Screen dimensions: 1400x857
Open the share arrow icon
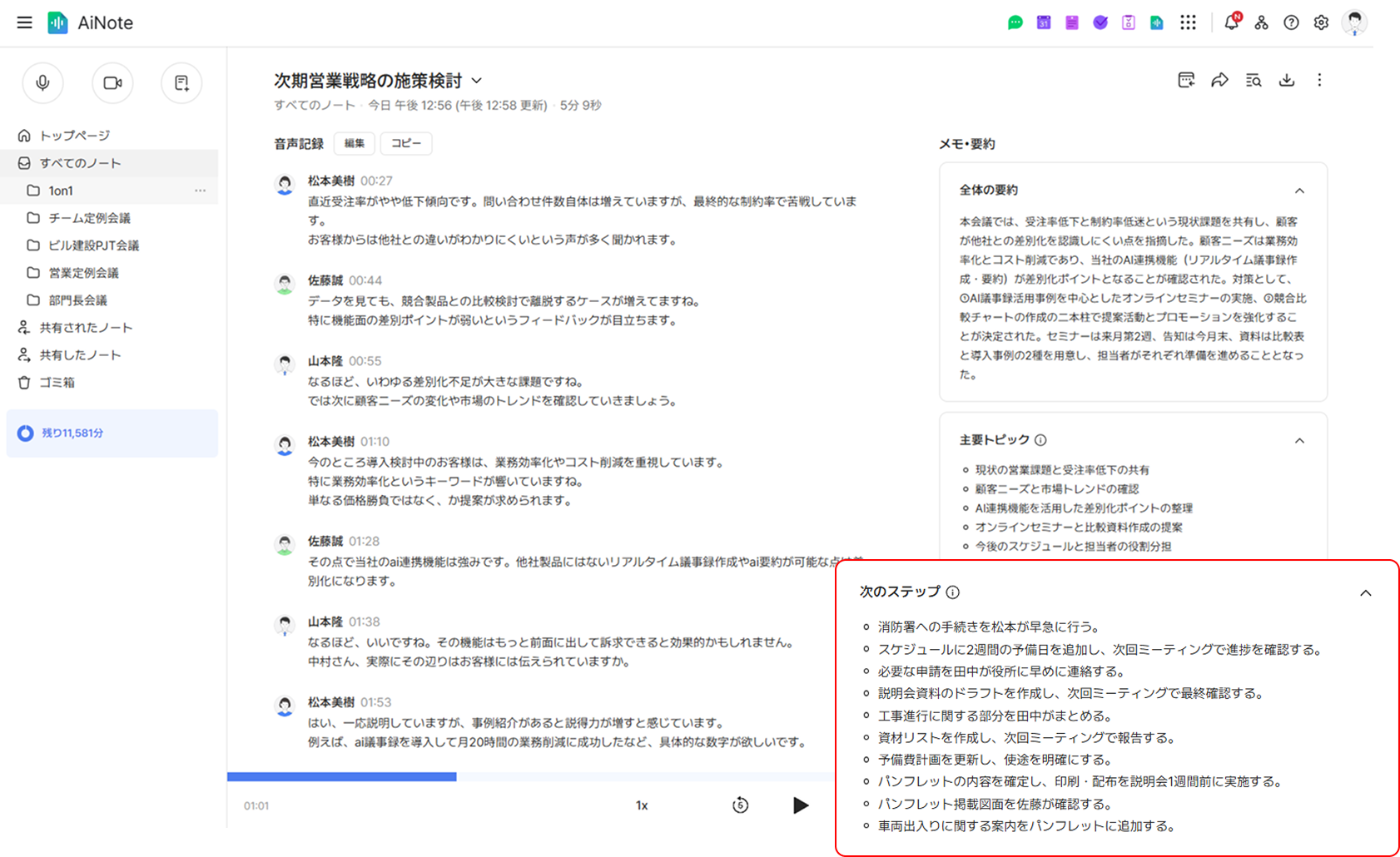pyautogui.click(x=1219, y=80)
